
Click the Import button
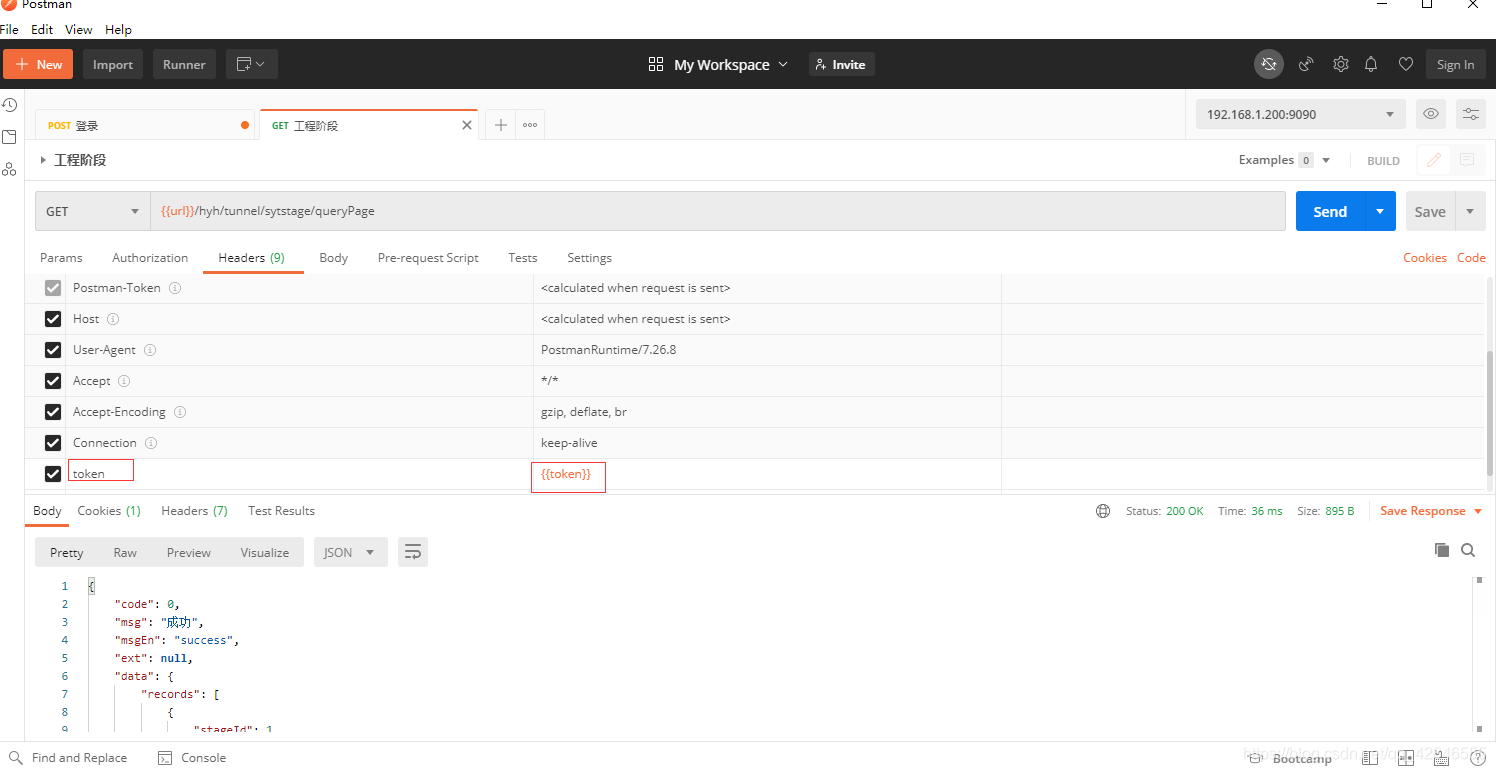[113, 64]
